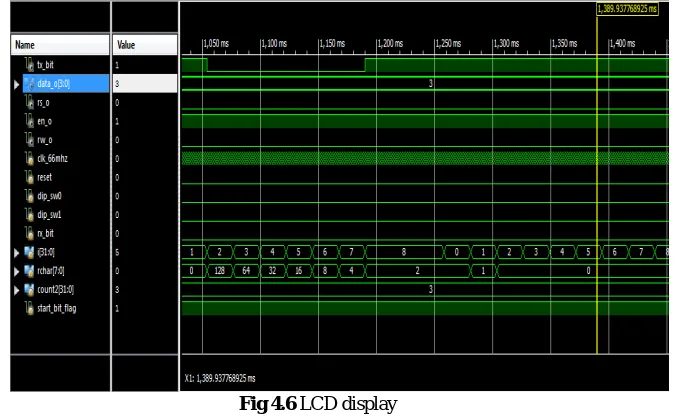Expand the rchar[7:0] bus
The height and width of the screenshot is (416, 674).
(x=17, y=272)
